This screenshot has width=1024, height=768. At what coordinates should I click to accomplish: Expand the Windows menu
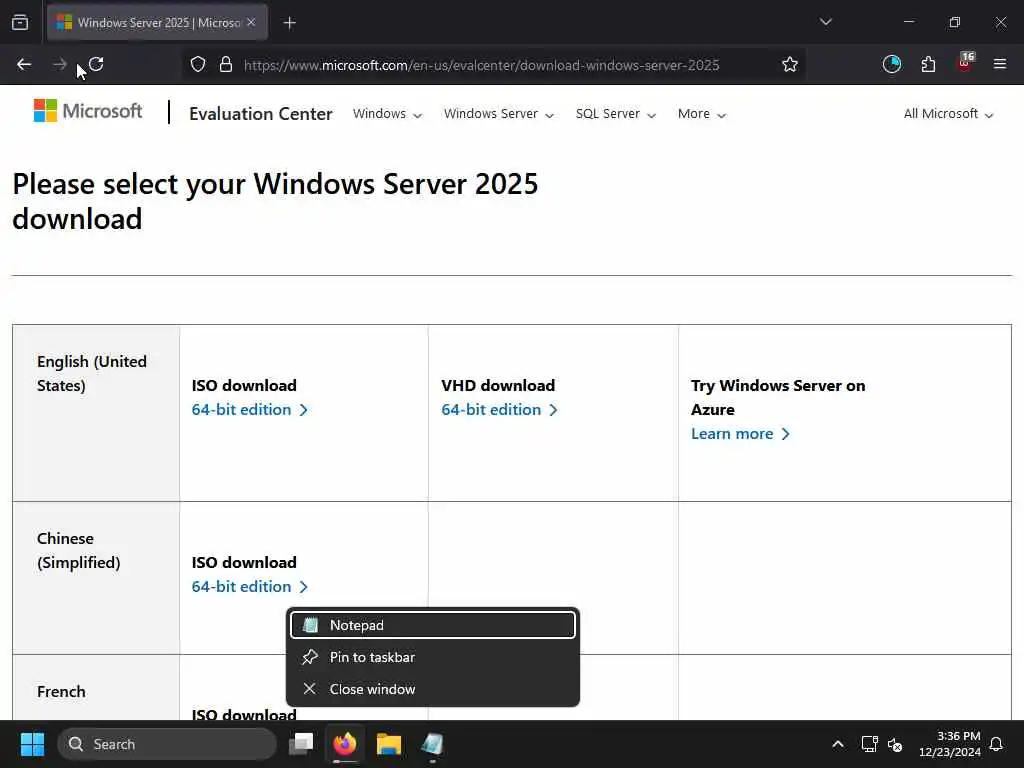tap(387, 114)
